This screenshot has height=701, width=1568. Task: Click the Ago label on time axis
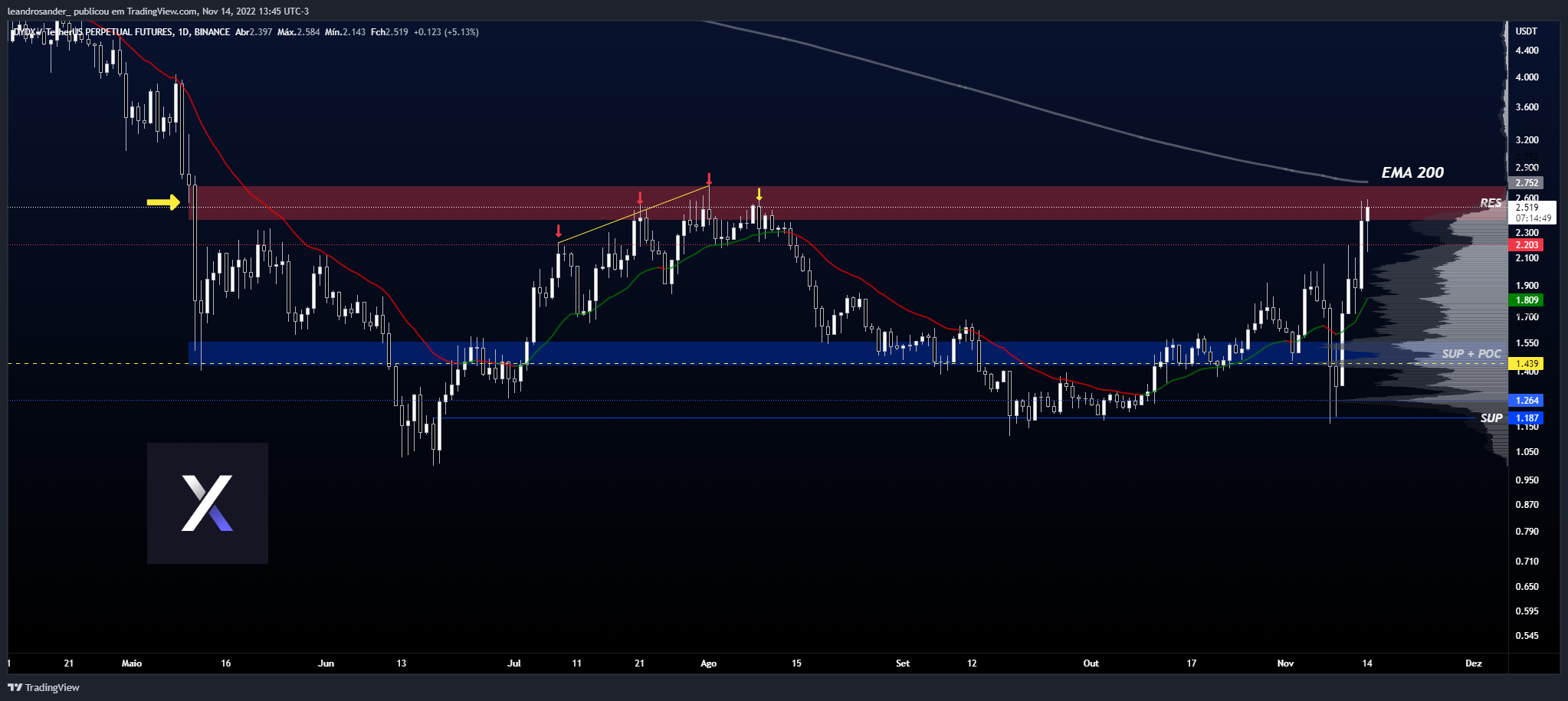click(x=708, y=663)
